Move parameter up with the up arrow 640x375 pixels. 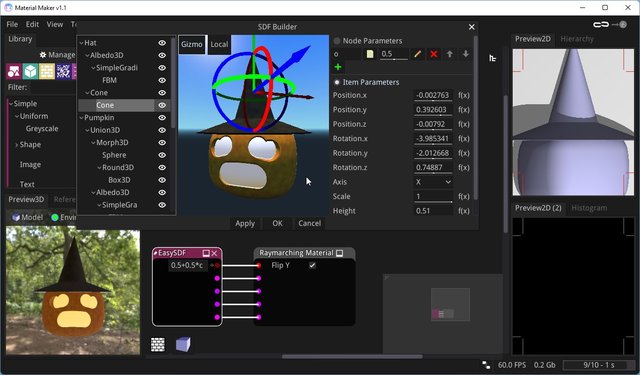(x=449, y=54)
